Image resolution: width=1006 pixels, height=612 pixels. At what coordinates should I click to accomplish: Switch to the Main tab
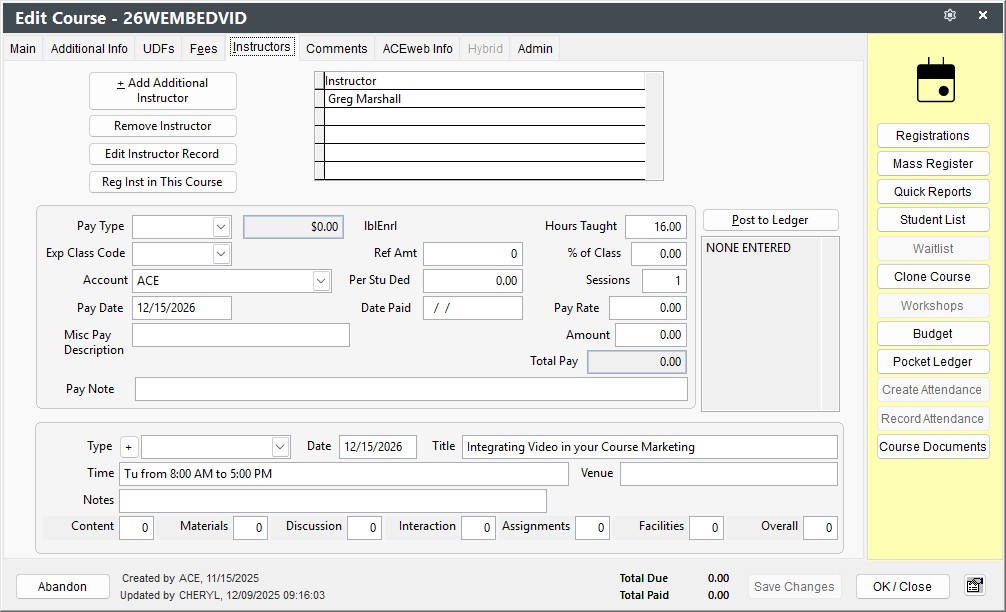(22, 49)
